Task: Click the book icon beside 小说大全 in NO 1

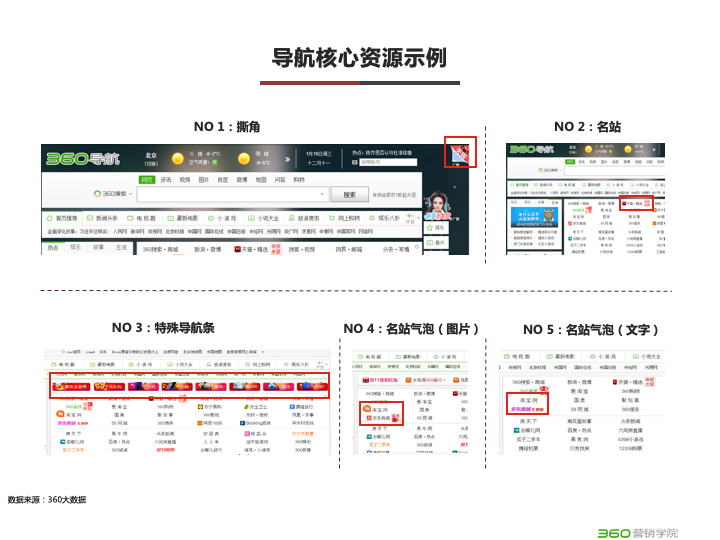Action: (x=251, y=218)
